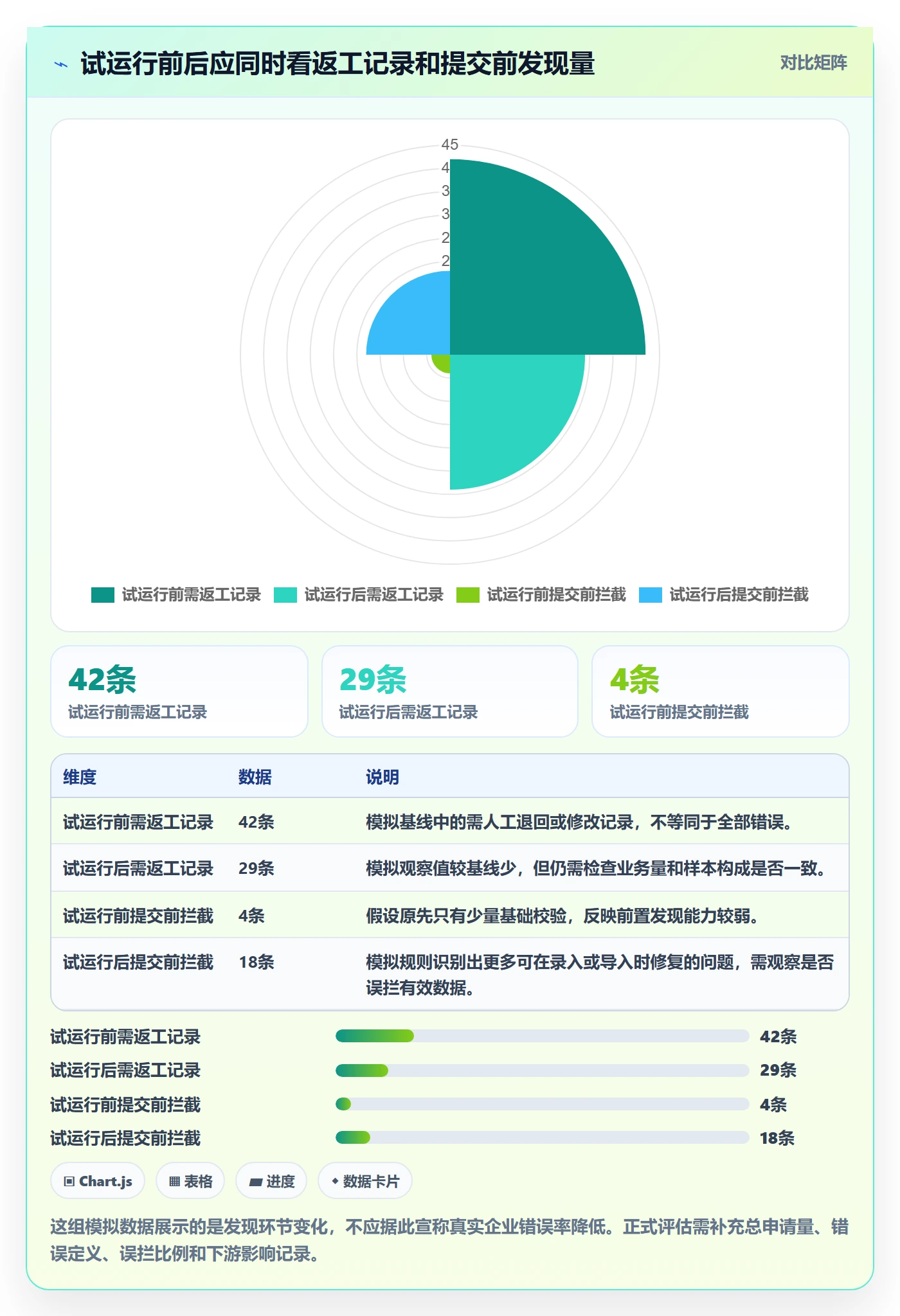Click the 说明 column header
The width and height of the screenshot is (900, 1316).
pos(382,777)
